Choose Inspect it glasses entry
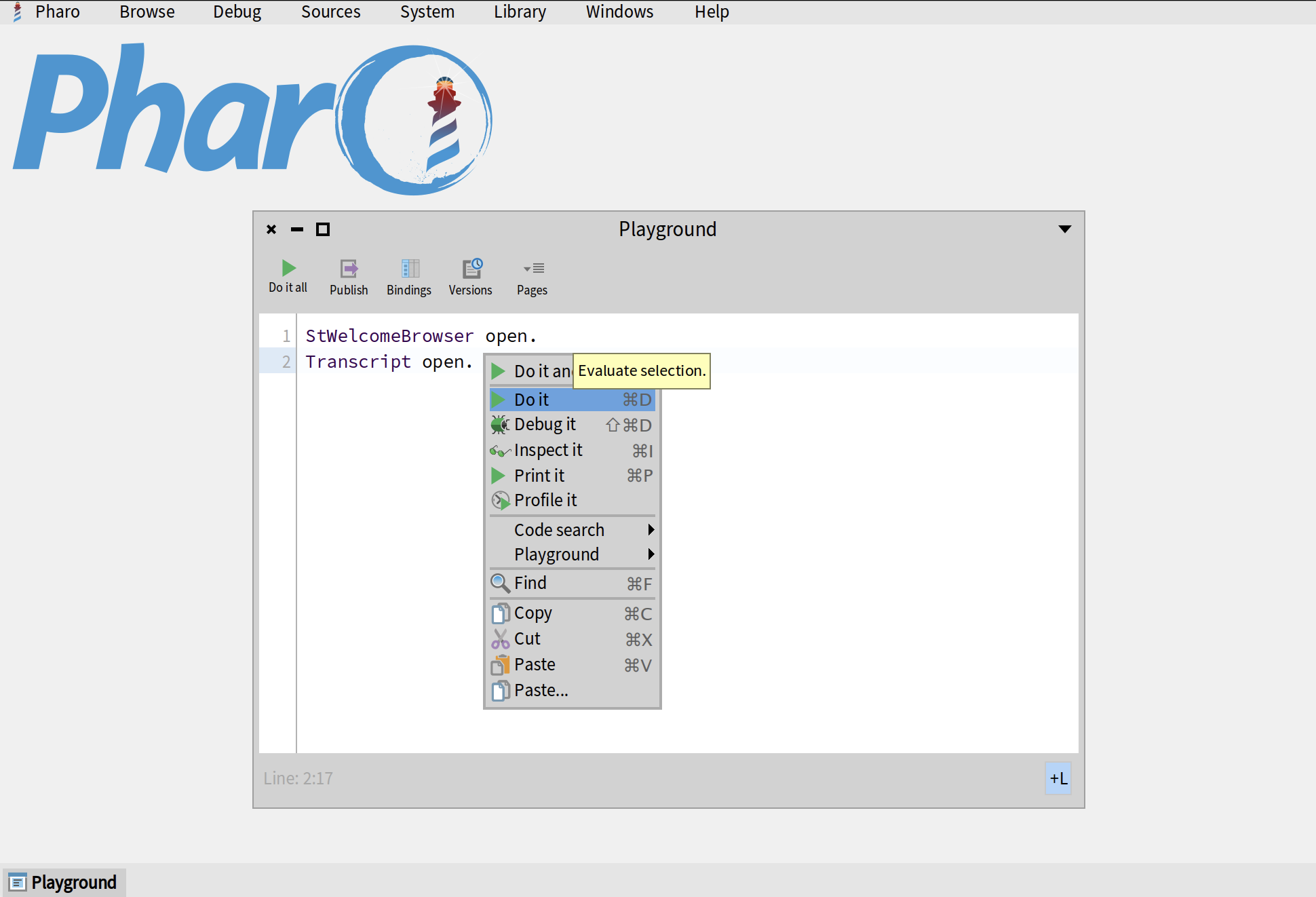Screen dimensions: 1316x897 pyautogui.click(x=548, y=451)
